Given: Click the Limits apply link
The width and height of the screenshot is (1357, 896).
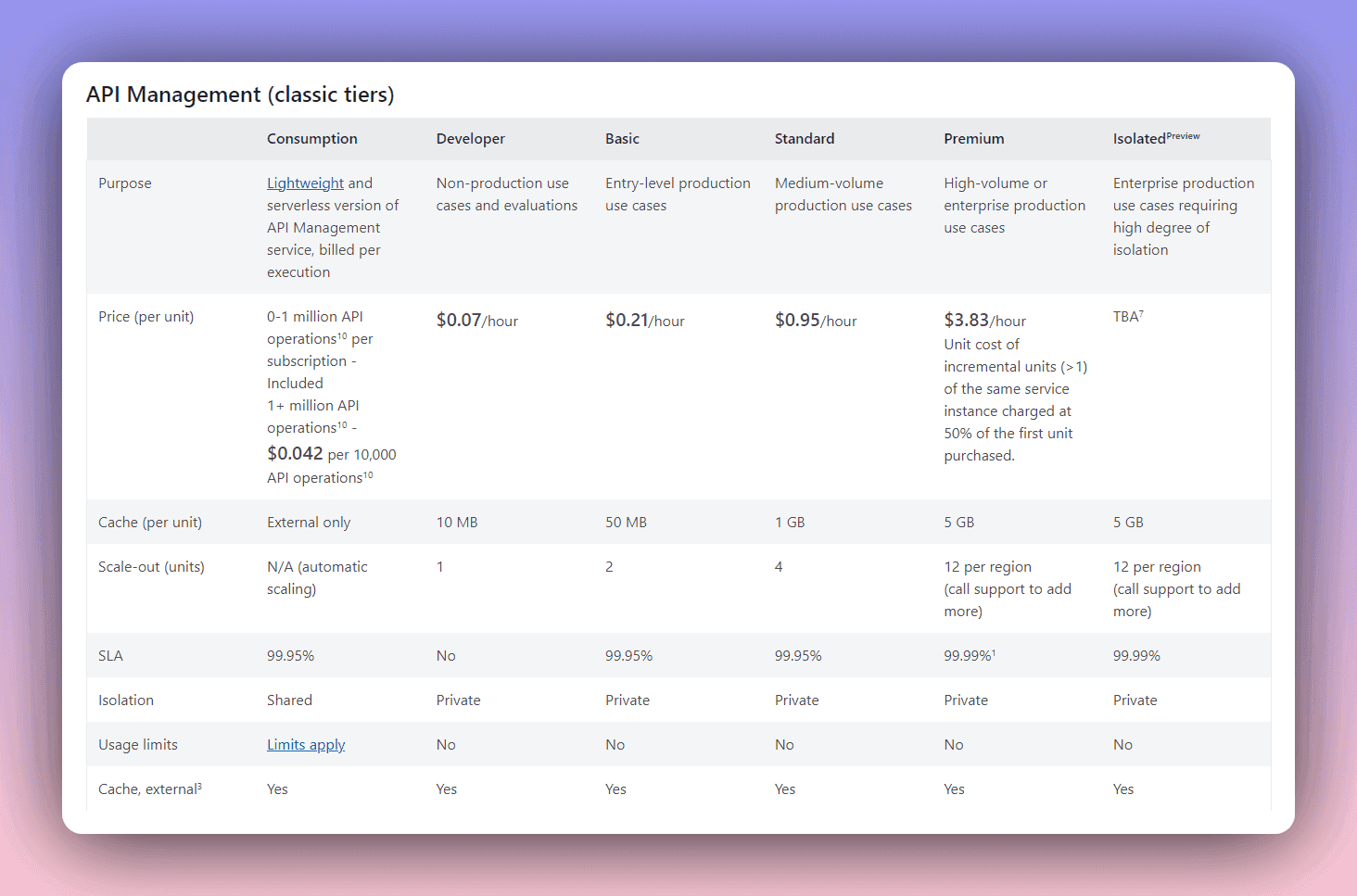Looking at the screenshot, I should (306, 745).
